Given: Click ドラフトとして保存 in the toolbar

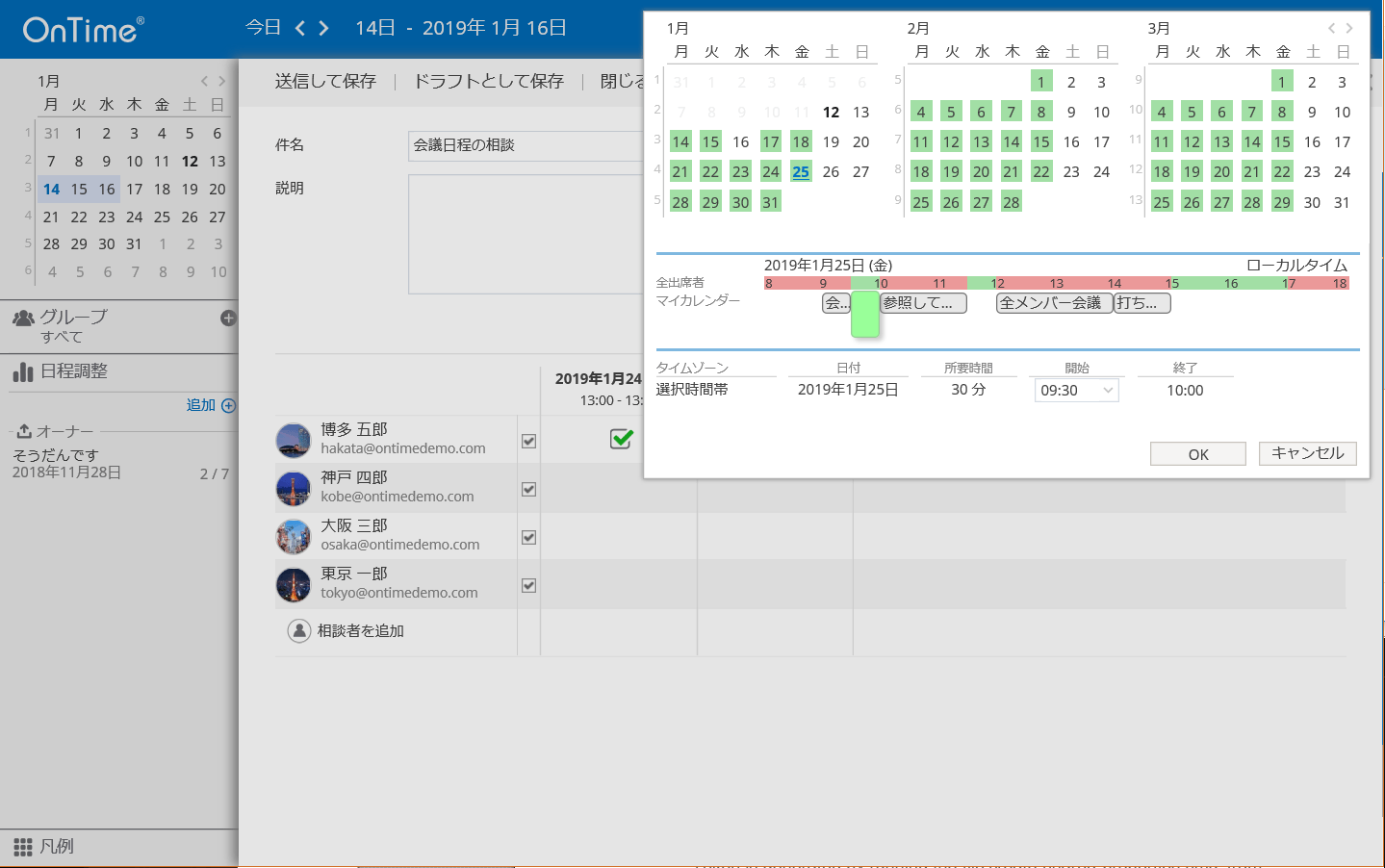Looking at the screenshot, I should click(489, 82).
